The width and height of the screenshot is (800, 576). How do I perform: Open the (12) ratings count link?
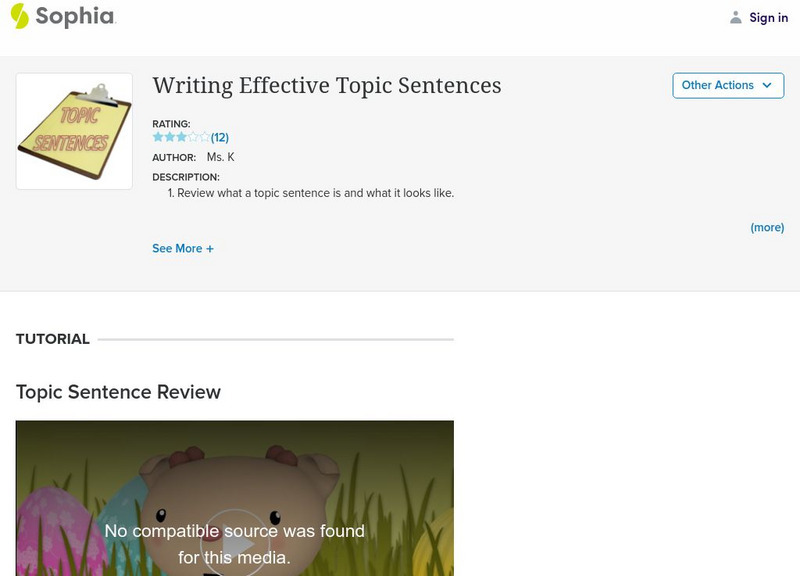point(220,137)
